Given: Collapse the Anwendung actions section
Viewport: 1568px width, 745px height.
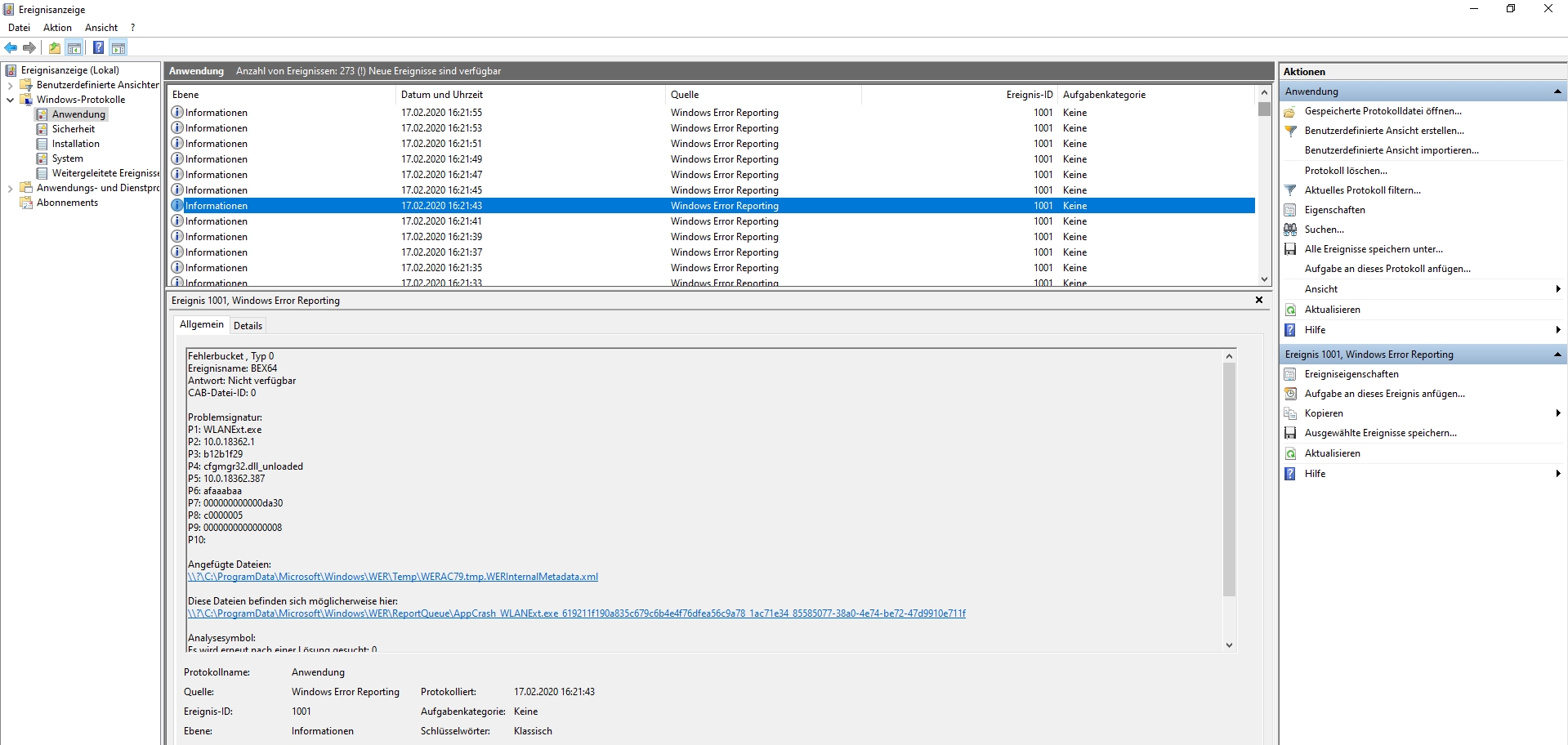Looking at the screenshot, I should click(1557, 91).
